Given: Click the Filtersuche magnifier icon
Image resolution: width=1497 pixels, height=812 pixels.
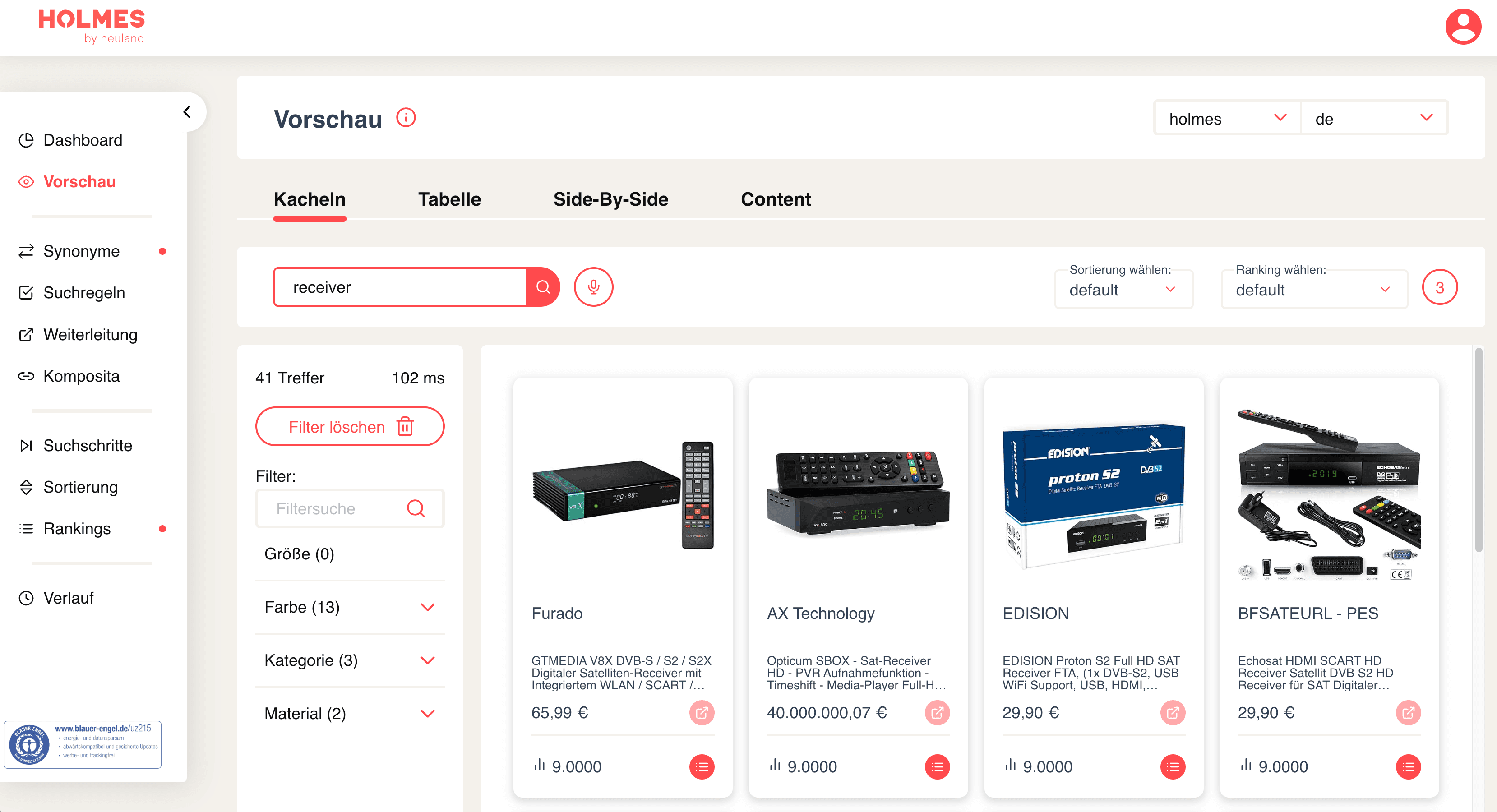Looking at the screenshot, I should coord(416,508).
